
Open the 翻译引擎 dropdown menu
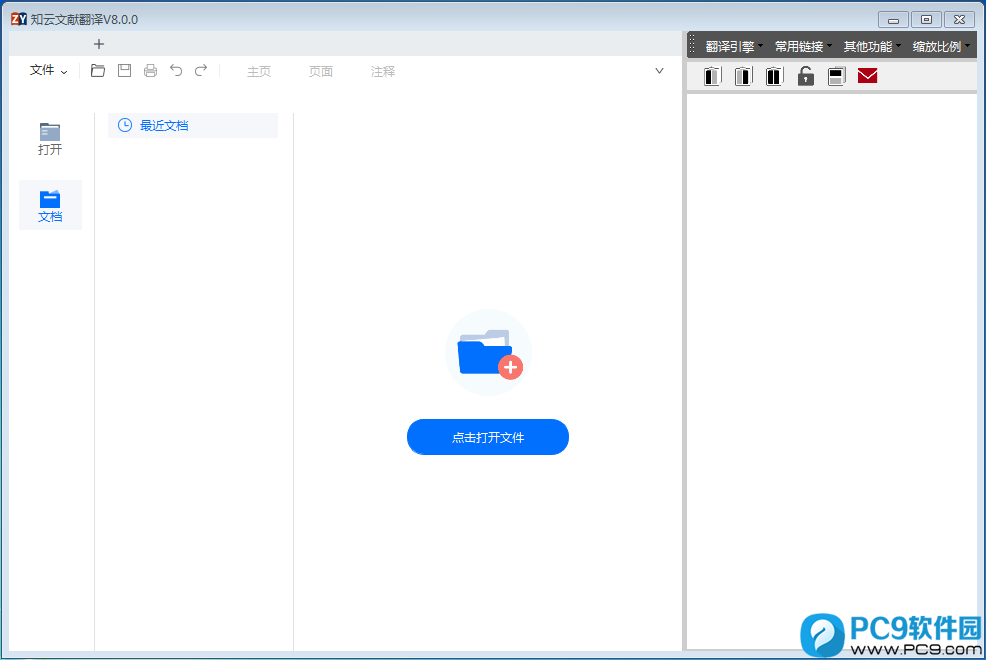(x=734, y=47)
